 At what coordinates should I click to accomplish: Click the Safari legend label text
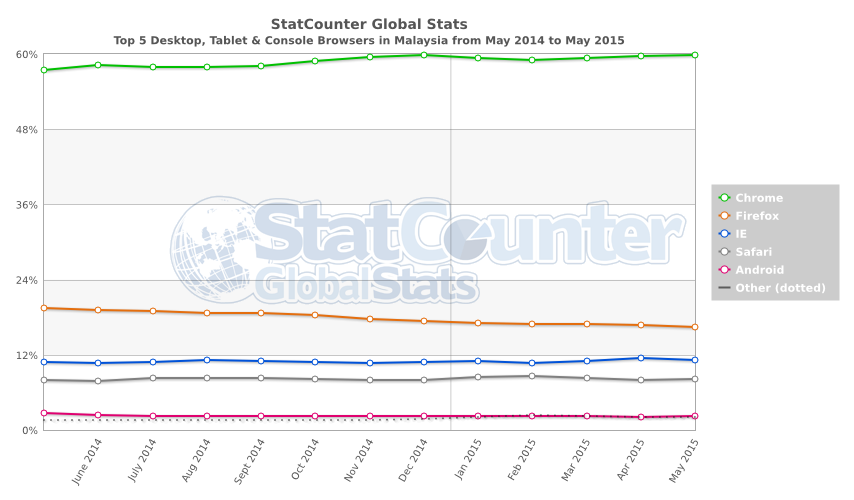(753, 252)
